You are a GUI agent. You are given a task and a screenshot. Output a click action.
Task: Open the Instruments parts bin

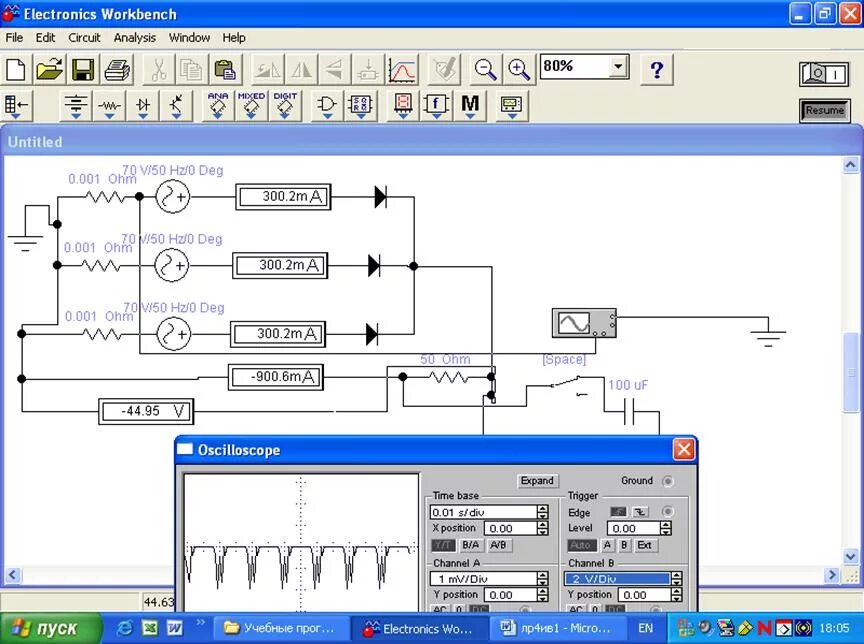[512, 105]
